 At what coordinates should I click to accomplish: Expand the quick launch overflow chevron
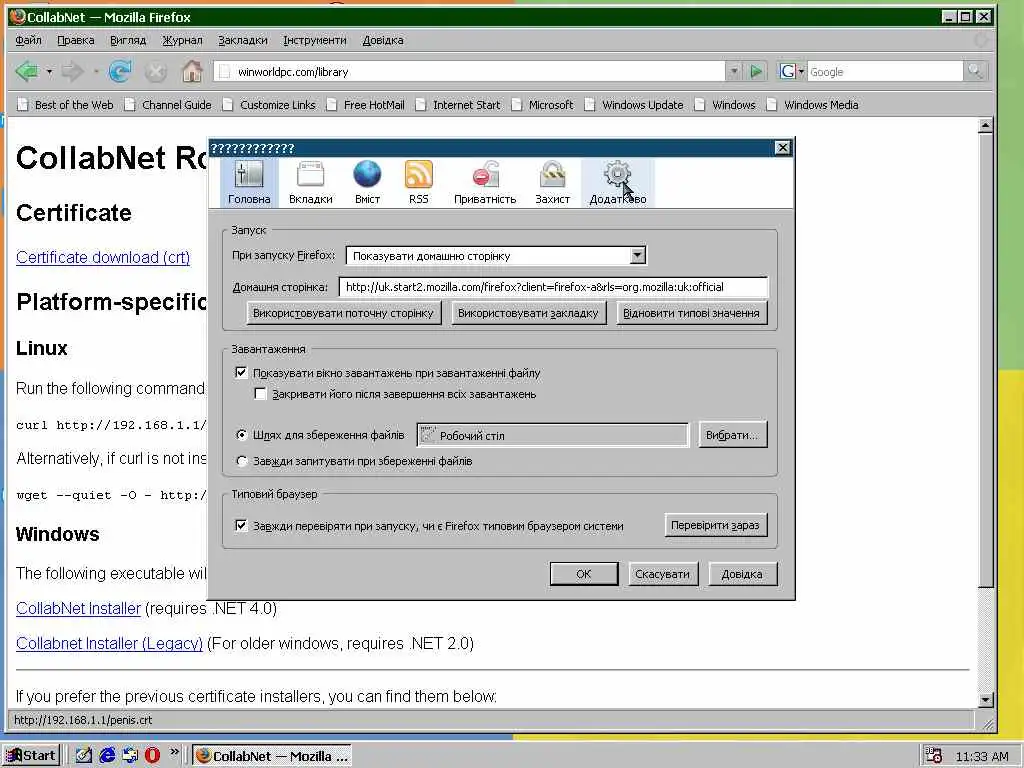click(x=174, y=752)
